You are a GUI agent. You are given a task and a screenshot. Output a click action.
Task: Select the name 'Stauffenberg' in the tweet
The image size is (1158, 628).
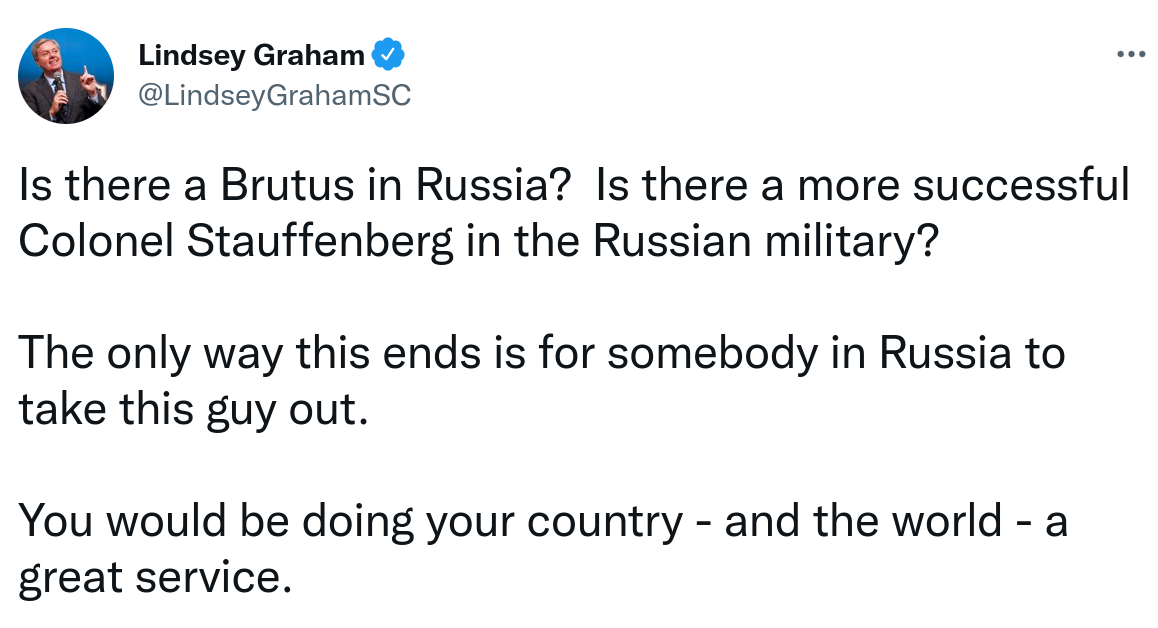(319, 241)
